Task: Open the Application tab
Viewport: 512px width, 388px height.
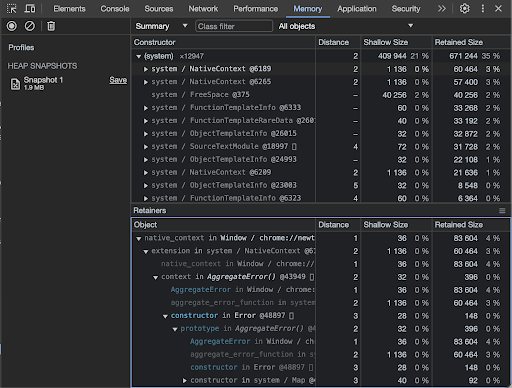Action: (x=357, y=9)
